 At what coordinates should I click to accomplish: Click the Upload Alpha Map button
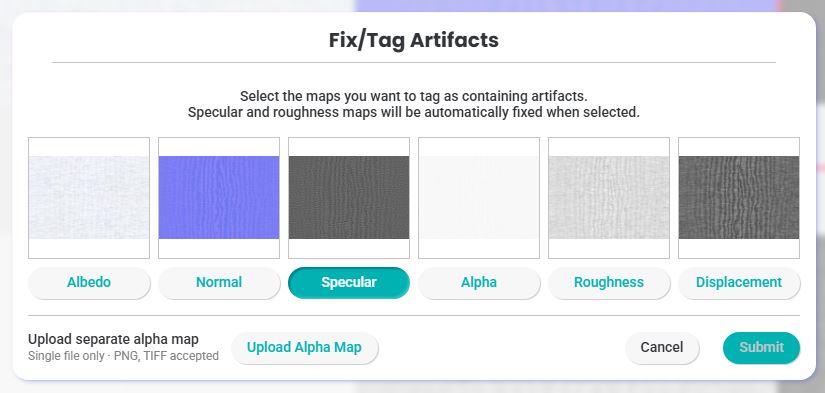pos(305,348)
